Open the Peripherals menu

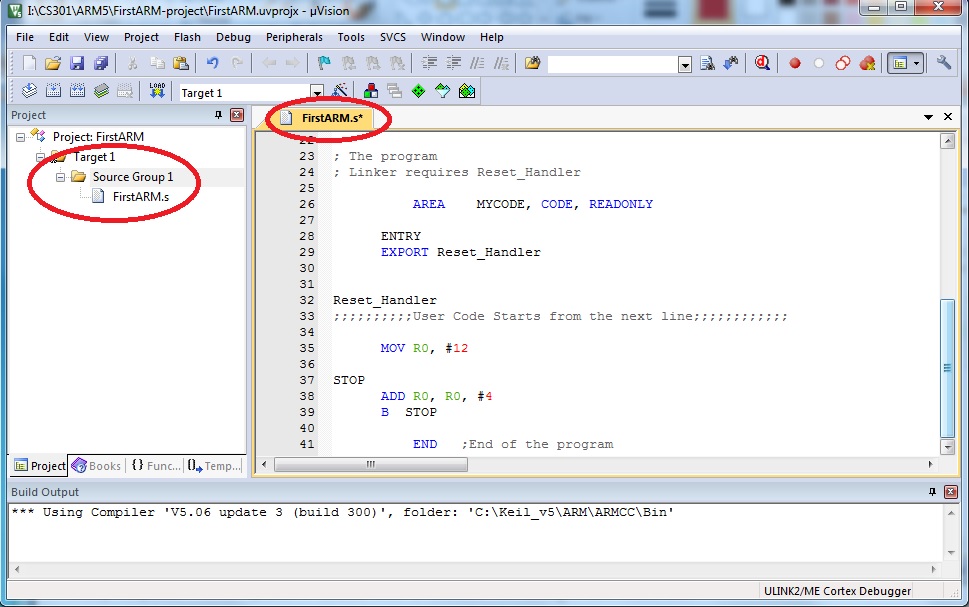[294, 37]
